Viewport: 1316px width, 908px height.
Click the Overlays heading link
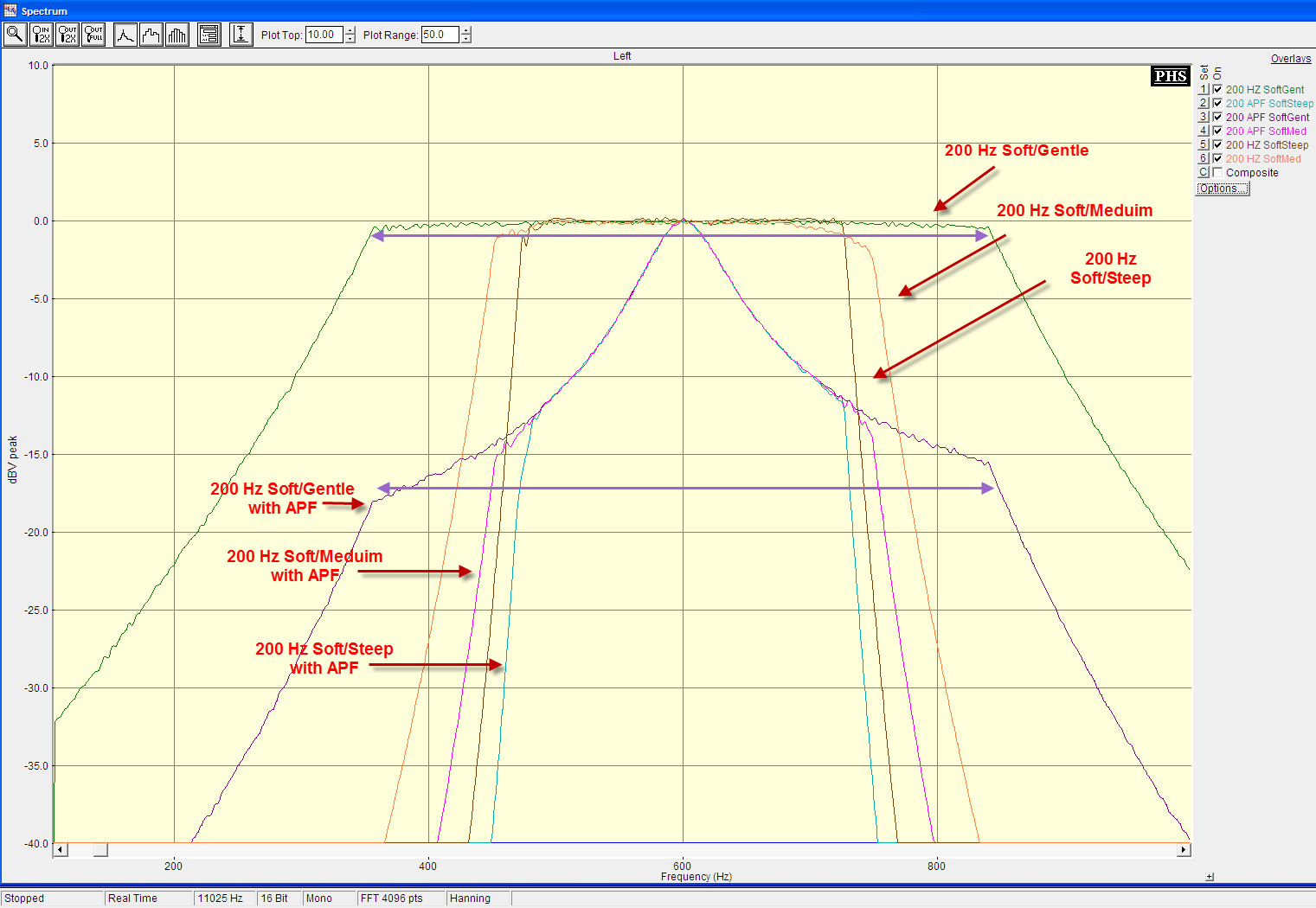(1290, 59)
